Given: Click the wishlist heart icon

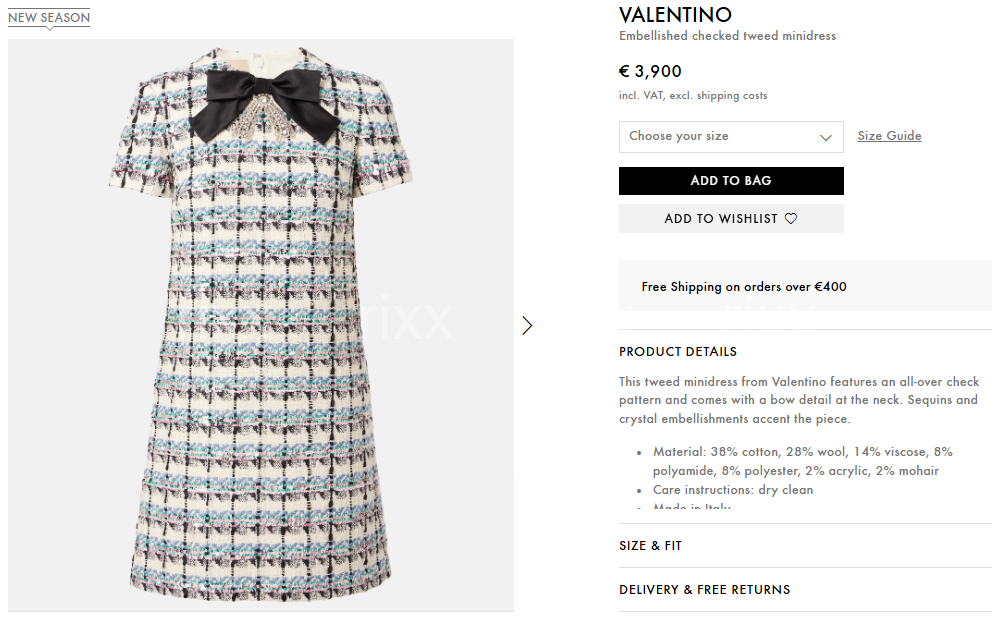Looking at the screenshot, I should coord(791,218).
